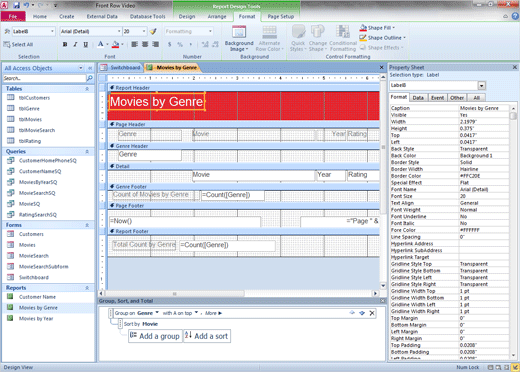Click the Format Painter brush icon
This screenshot has width=520, height=372.
153,31
